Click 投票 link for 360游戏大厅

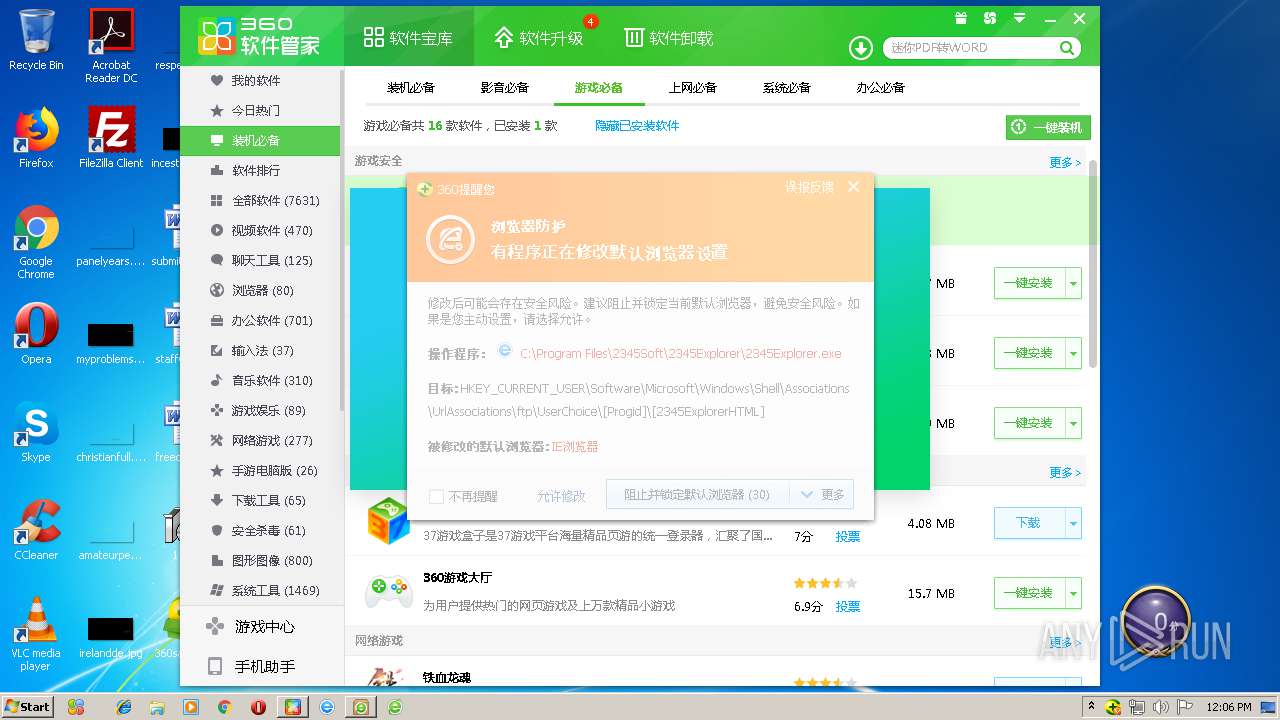[x=848, y=606]
